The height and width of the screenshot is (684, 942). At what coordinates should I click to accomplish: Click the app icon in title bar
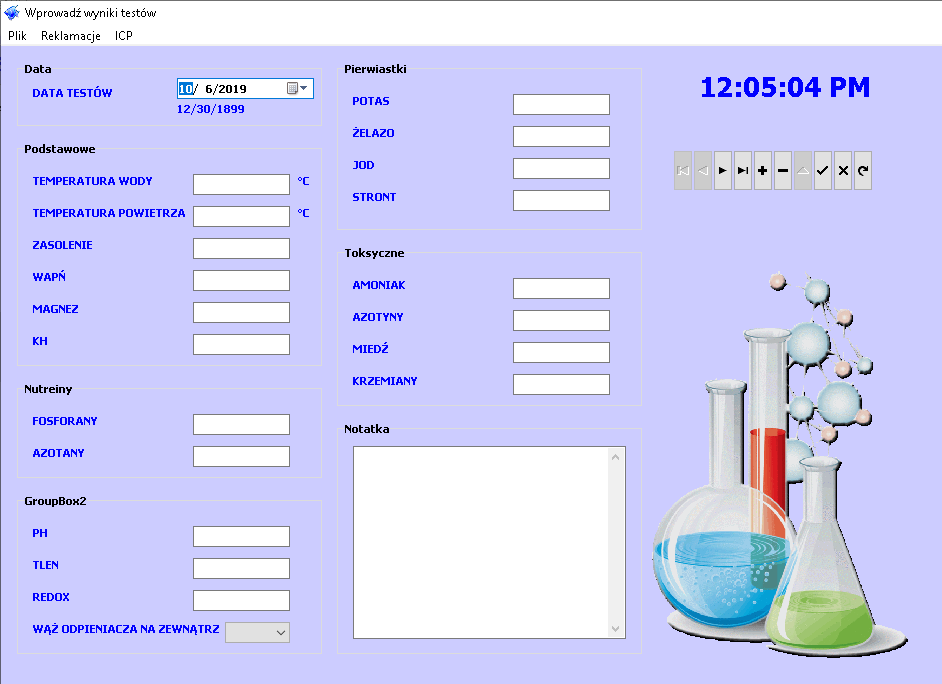tap(12, 13)
